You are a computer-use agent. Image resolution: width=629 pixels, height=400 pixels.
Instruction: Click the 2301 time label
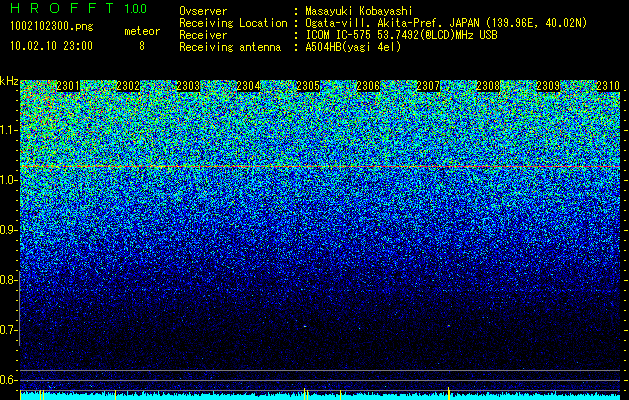click(x=68, y=86)
